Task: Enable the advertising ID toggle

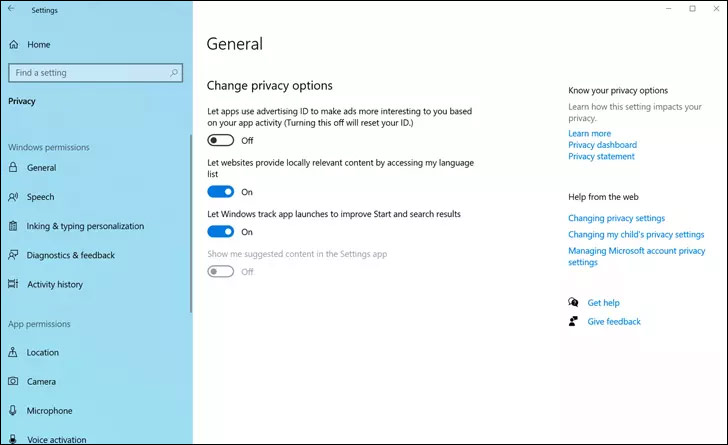Action: click(220, 141)
